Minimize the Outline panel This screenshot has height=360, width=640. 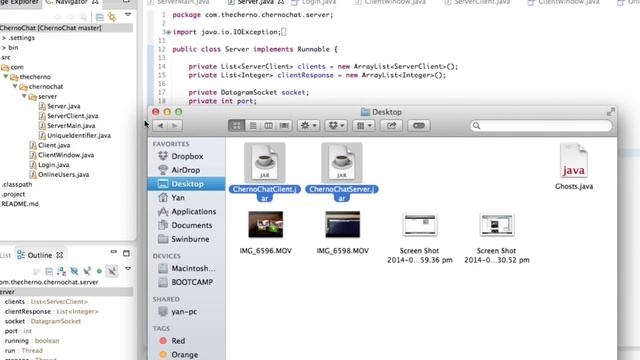pyautogui.click(x=113, y=253)
